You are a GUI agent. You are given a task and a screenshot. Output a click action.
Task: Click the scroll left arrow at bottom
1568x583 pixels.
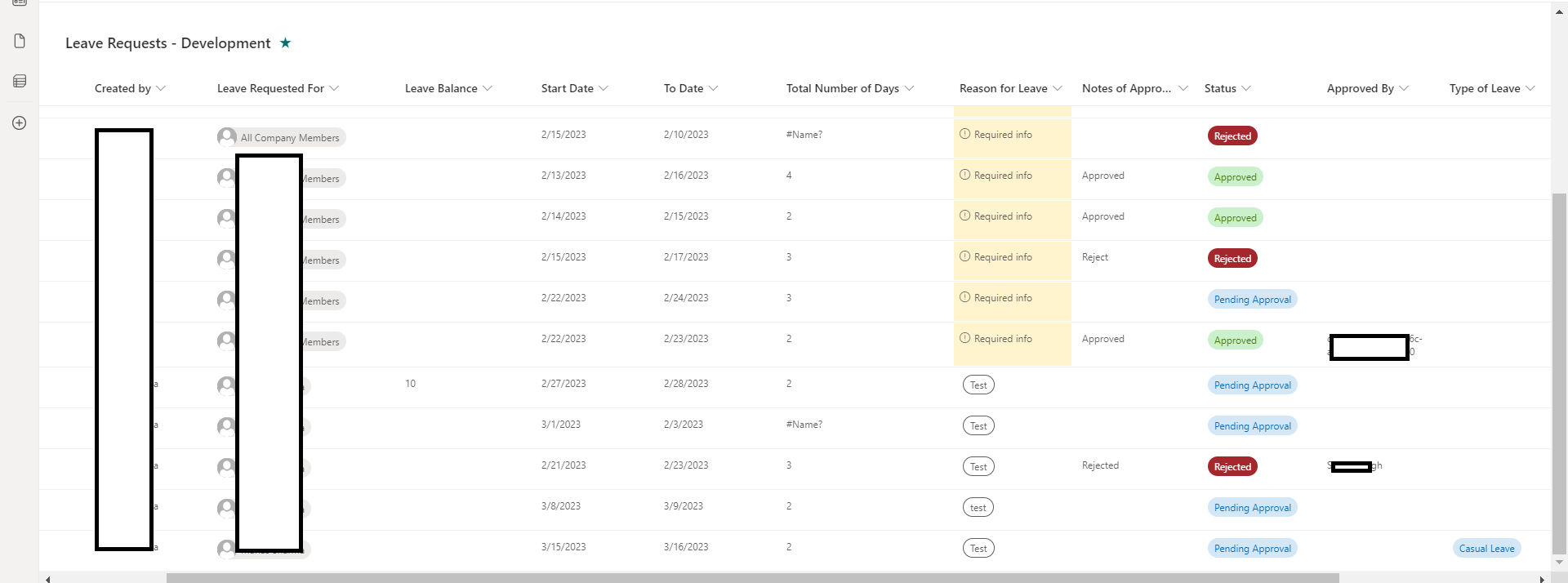(x=48, y=579)
